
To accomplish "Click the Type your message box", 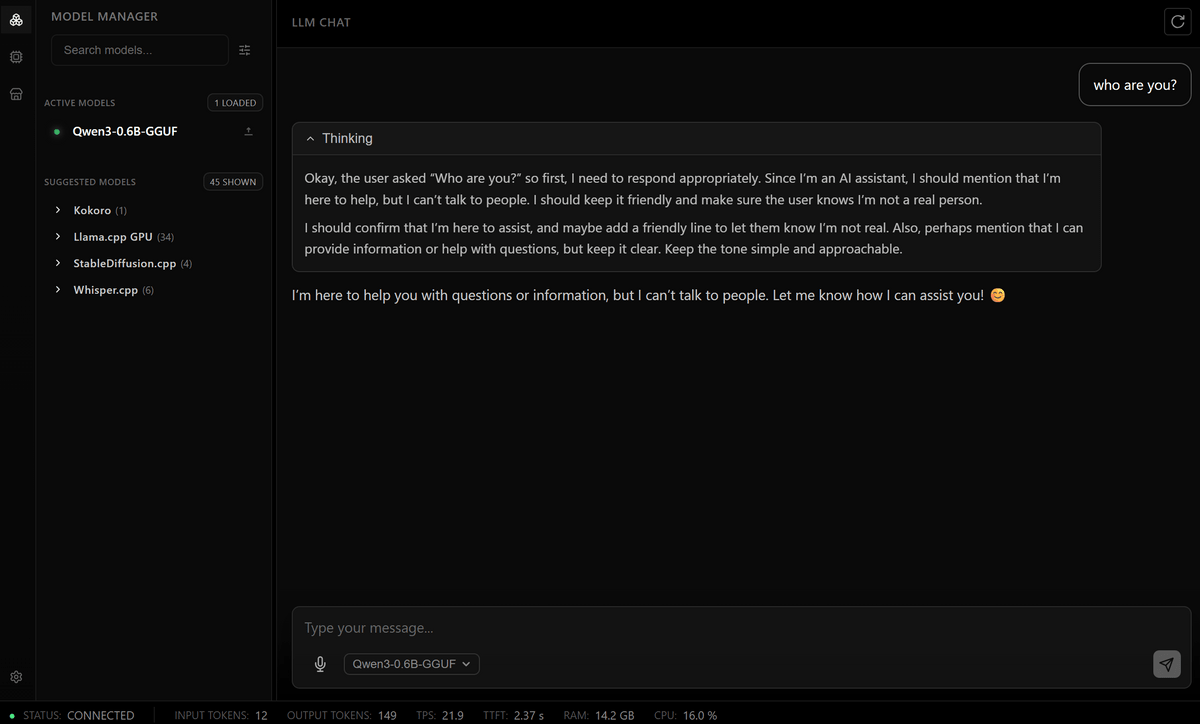I will 740,628.
